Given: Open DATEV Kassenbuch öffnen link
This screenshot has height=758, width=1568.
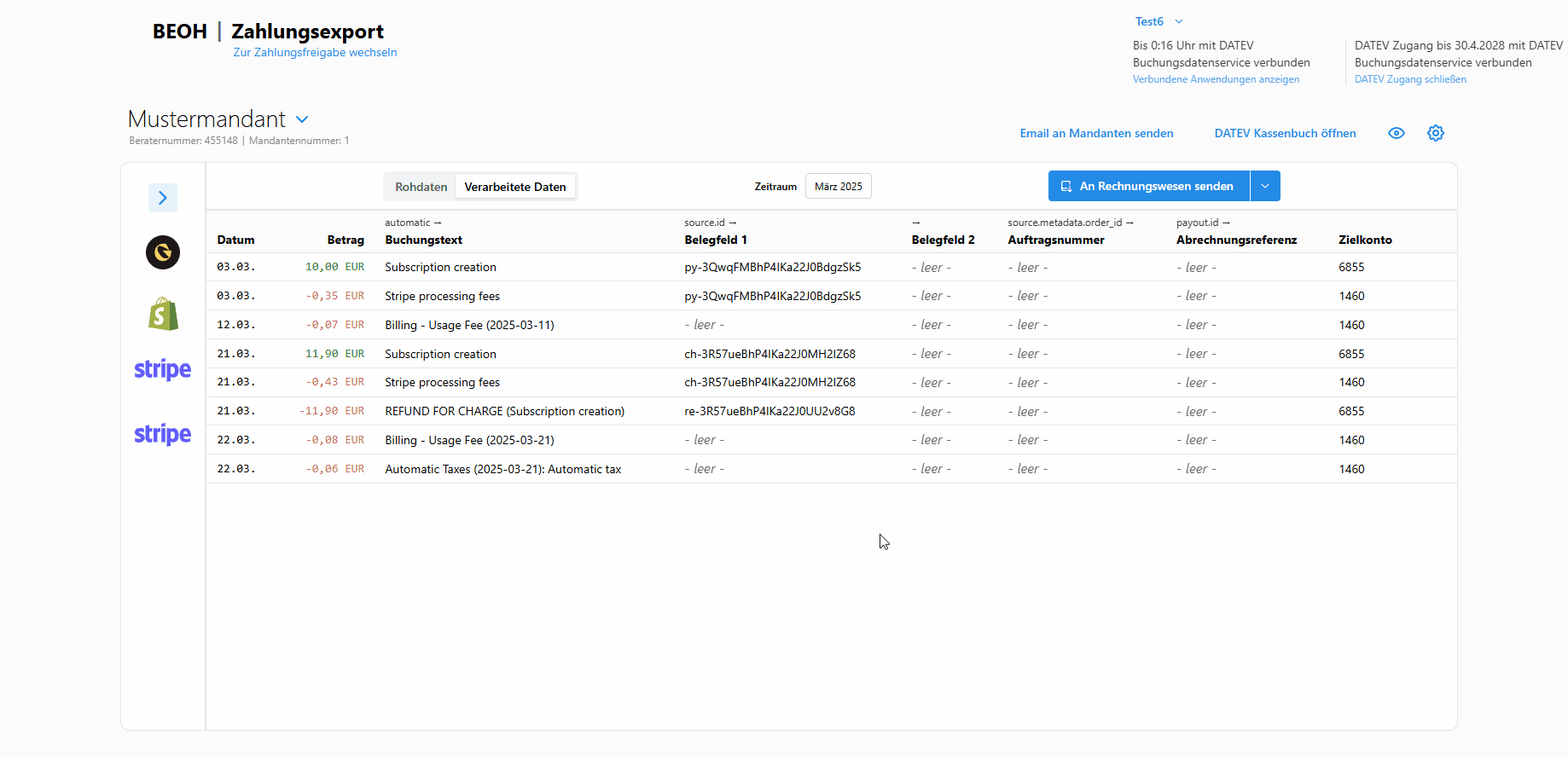Looking at the screenshot, I should (x=1285, y=133).
